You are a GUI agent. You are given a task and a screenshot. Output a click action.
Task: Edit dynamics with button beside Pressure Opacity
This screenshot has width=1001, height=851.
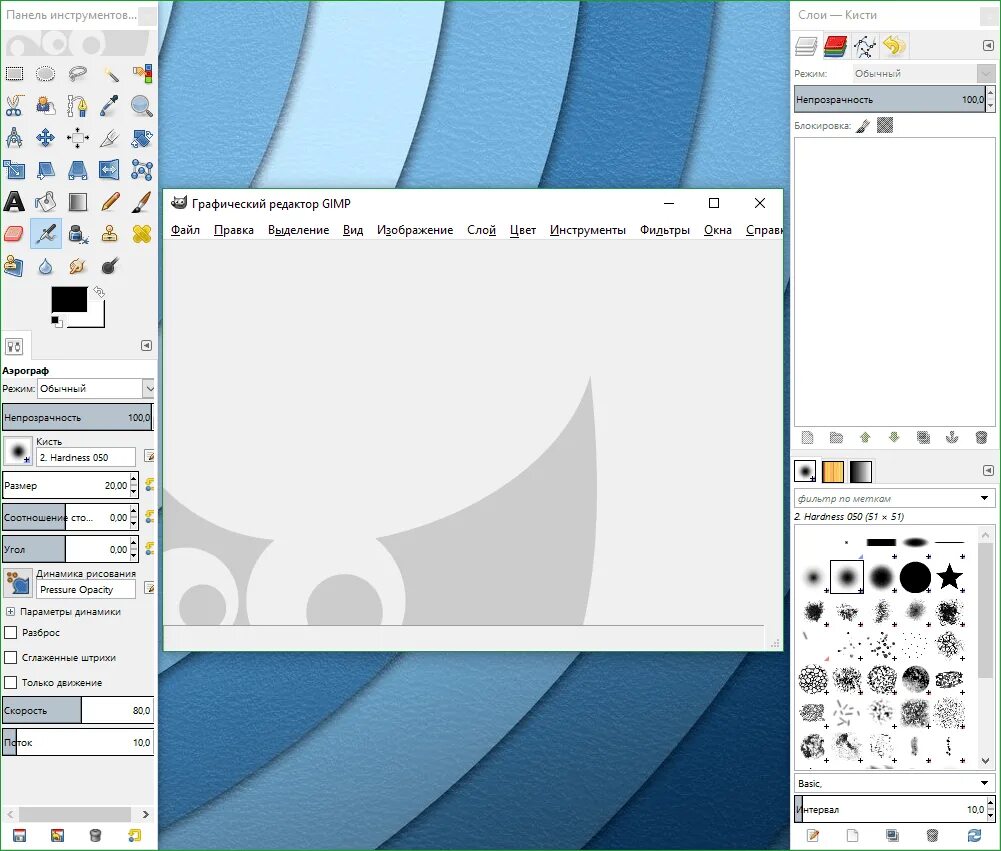pos(149,587)
